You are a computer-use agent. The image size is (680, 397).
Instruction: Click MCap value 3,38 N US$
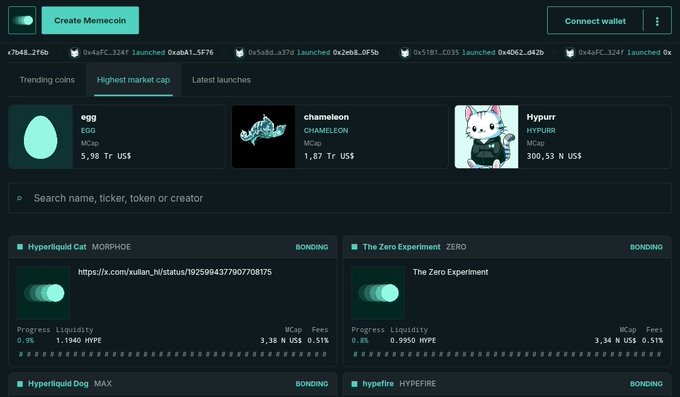pos(281,341)
